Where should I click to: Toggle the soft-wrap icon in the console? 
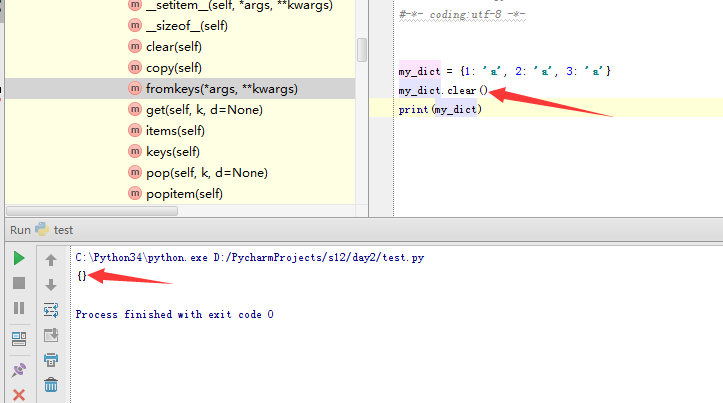[51, 310]
